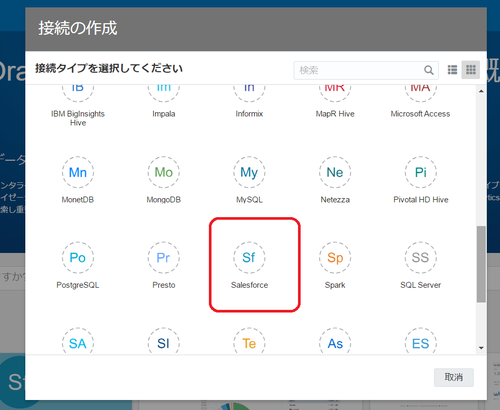Click the vertical scrollbar thumb
The height and width of the screenshot is (410, 500).
[x=481, y=264]
